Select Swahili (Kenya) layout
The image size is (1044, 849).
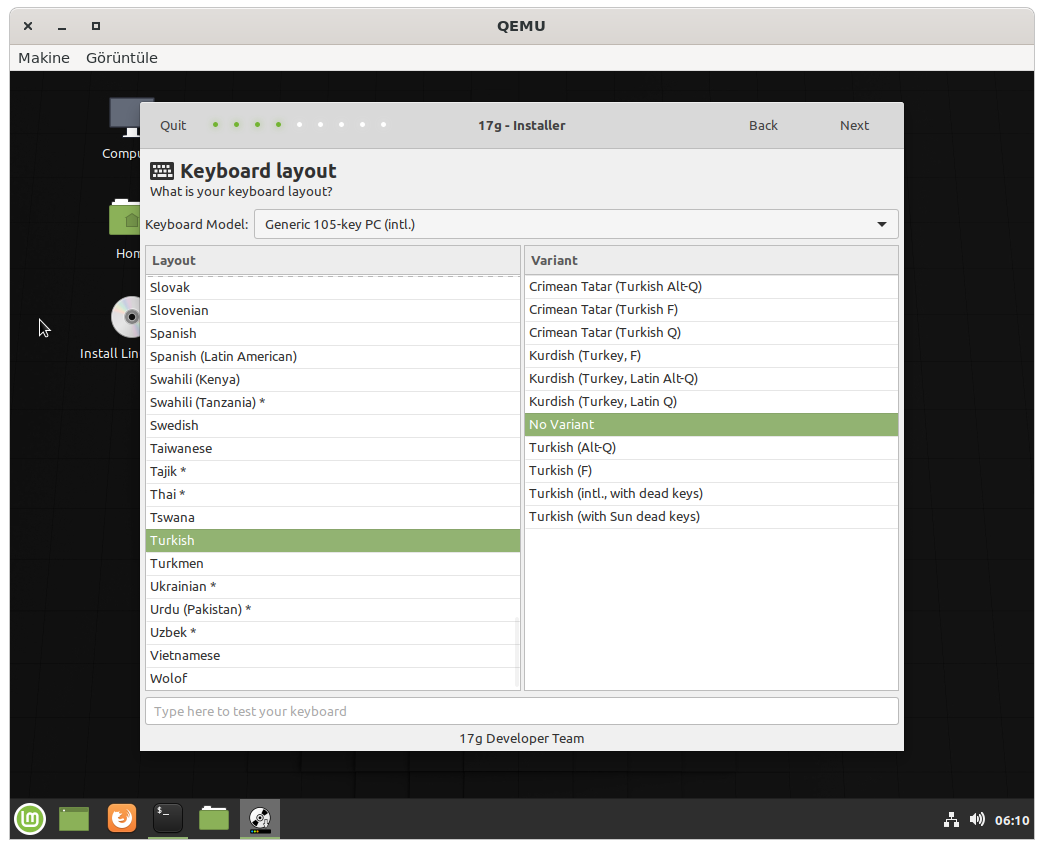click(x=333, y=380)
